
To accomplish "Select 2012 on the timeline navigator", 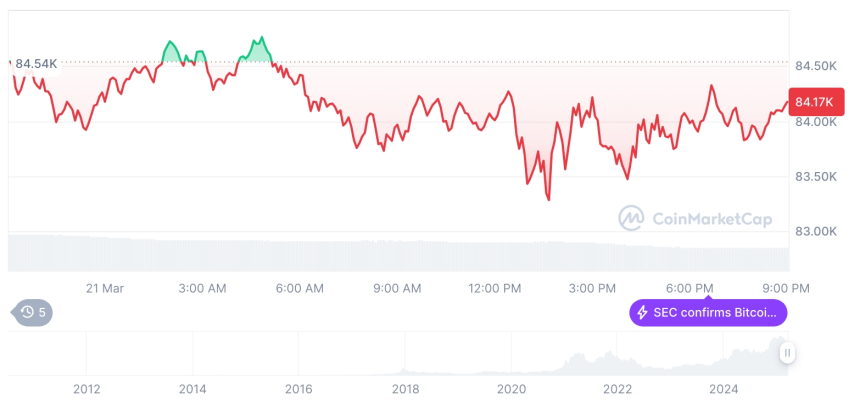I will coord(86,388).
